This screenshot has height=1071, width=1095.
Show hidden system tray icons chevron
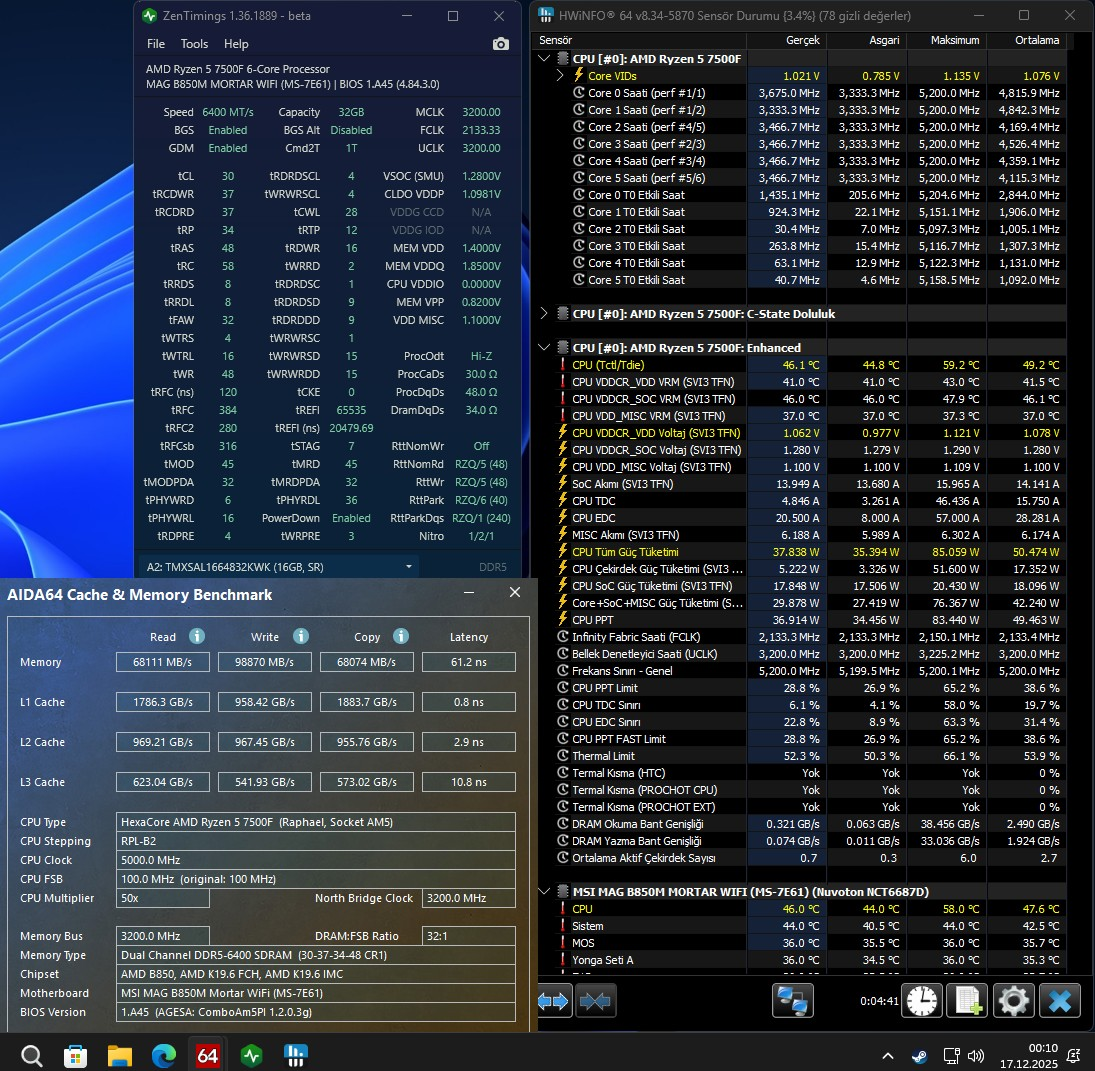point(888,1056)
